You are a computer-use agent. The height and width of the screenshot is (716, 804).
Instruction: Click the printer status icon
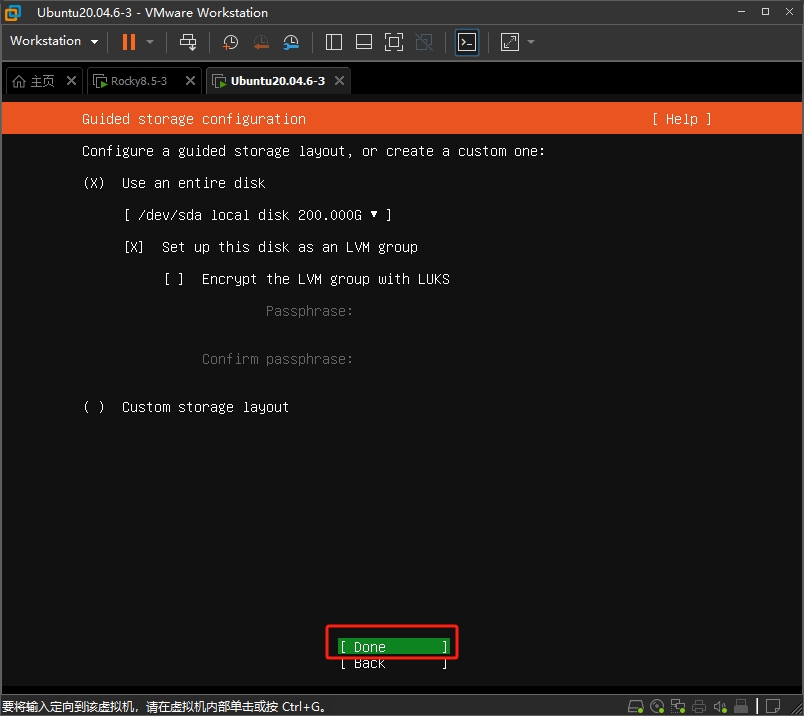point(699,706)
